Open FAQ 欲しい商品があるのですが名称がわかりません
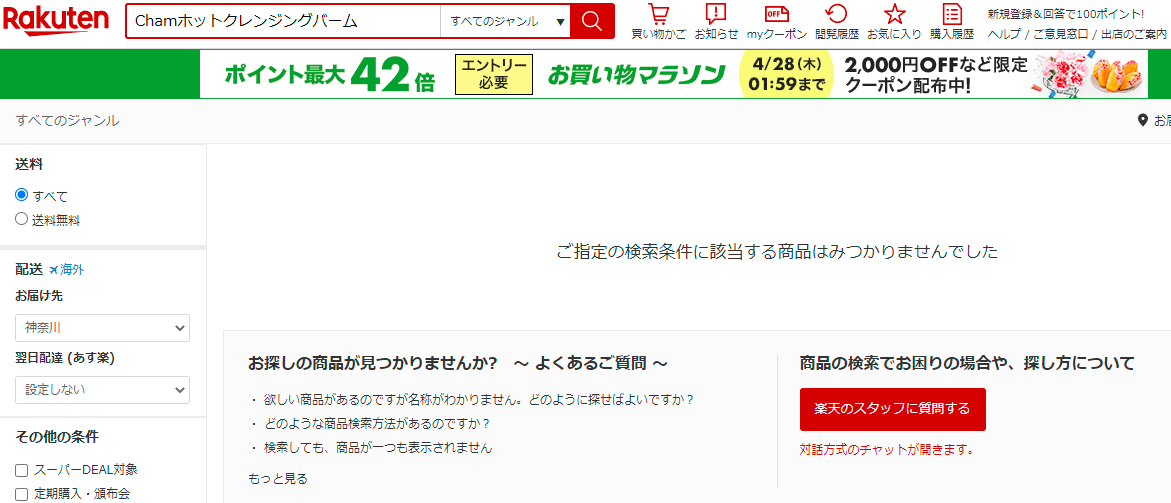The height and width of the screenshot is (503, 1171). tap(479, 399)
